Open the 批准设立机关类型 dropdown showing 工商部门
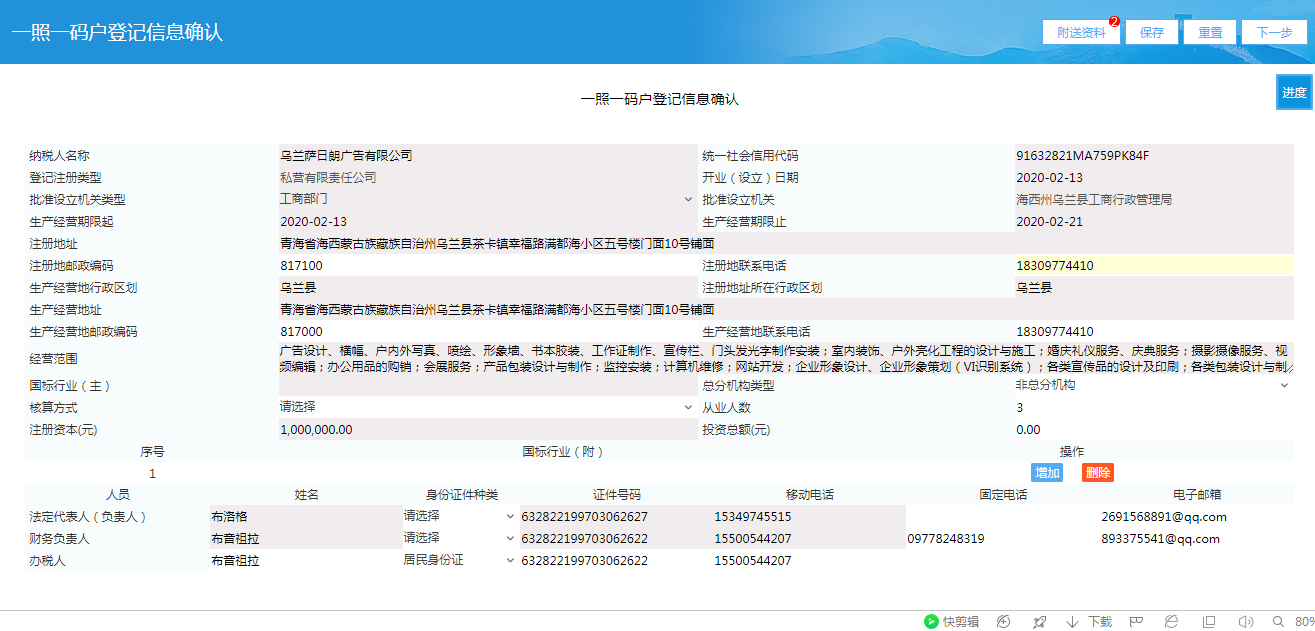1315x631 pixels. 687,199
